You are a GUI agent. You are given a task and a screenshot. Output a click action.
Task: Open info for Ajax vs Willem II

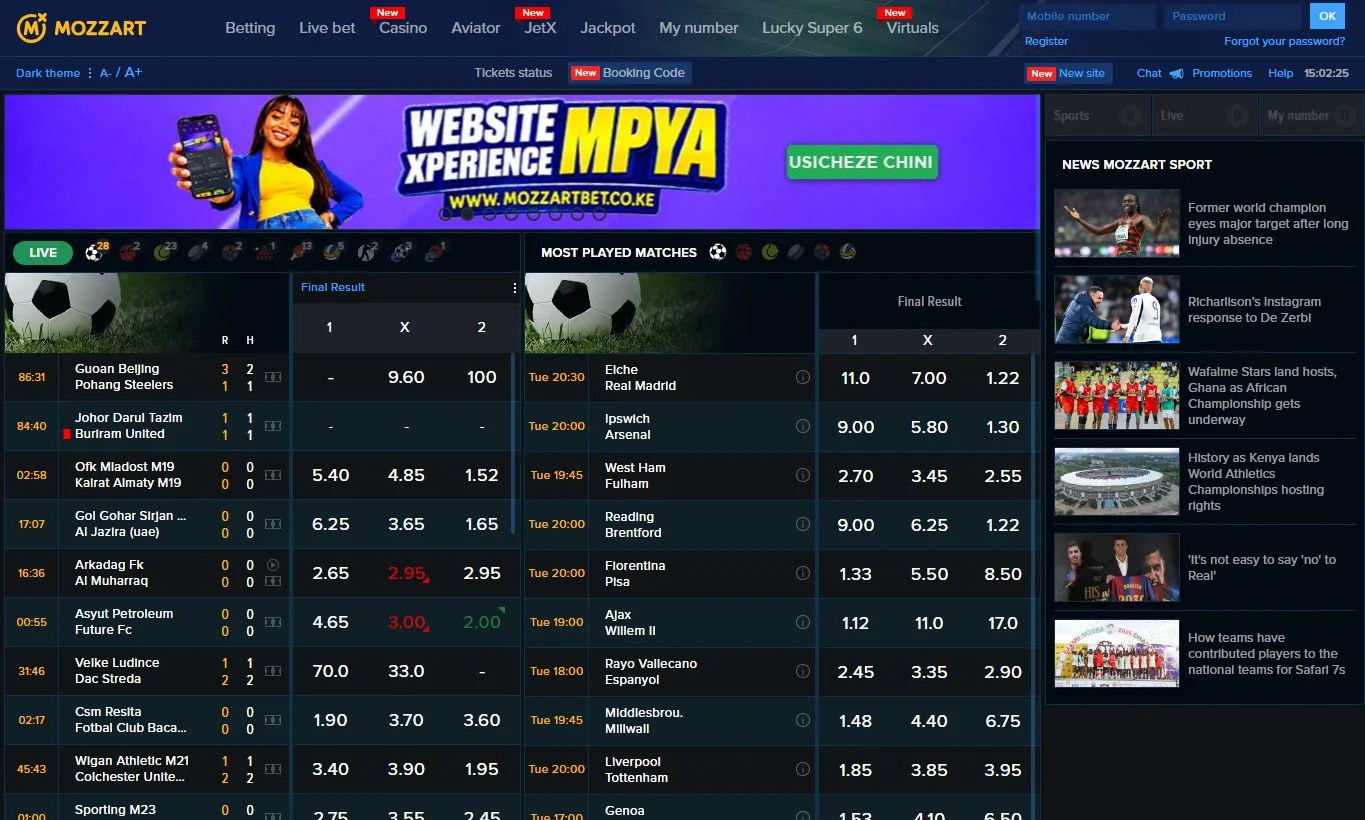click(802, 622)
